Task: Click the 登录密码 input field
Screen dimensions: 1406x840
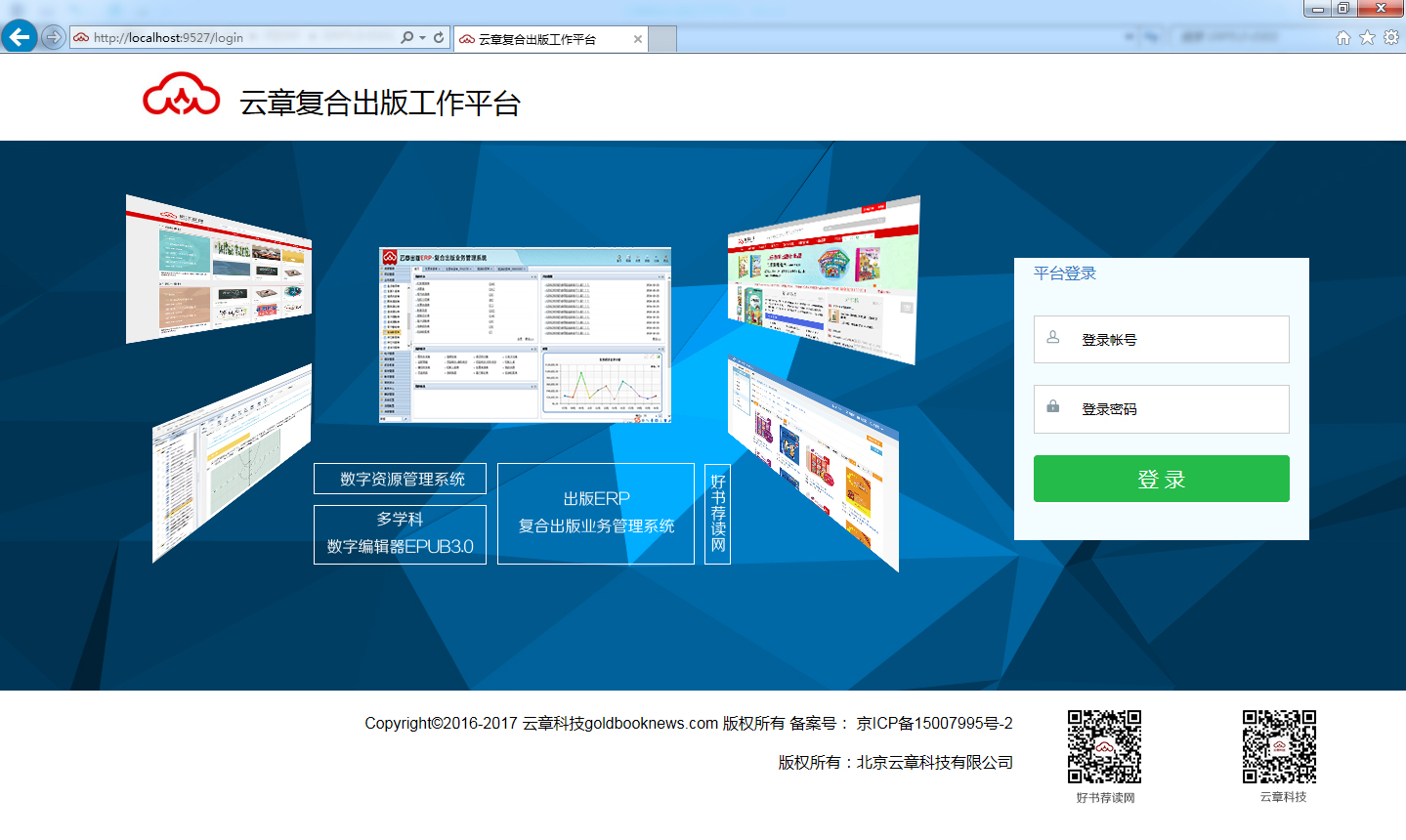Action: click(x=1161, y=409)
